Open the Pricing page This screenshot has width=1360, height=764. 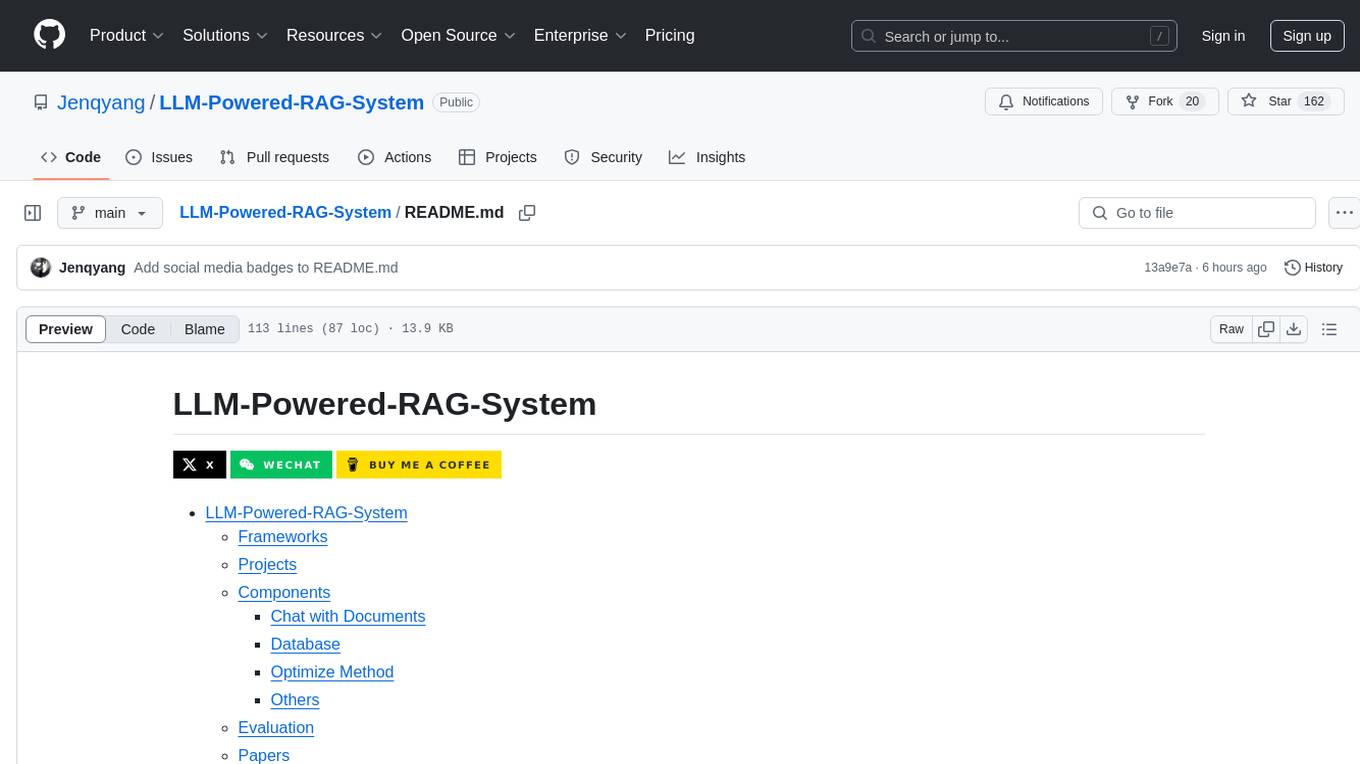point(670,35)
